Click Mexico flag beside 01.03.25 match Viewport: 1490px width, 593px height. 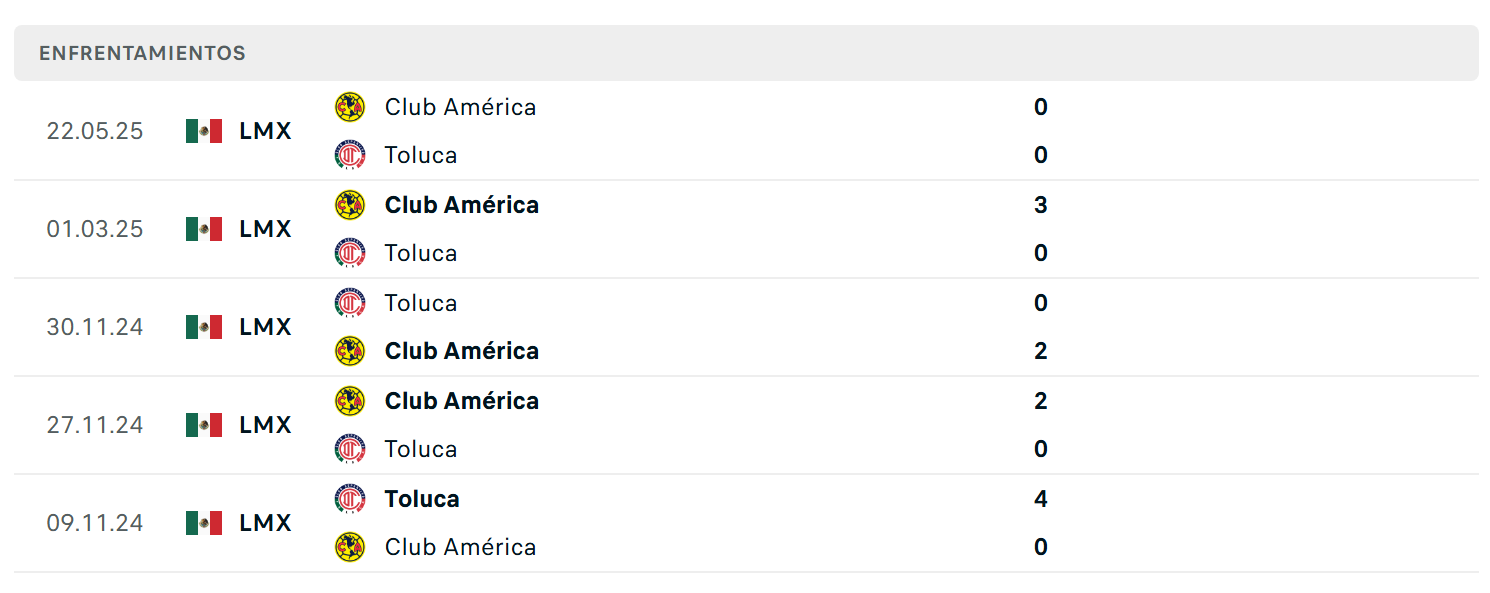click(x=204, y=229)
